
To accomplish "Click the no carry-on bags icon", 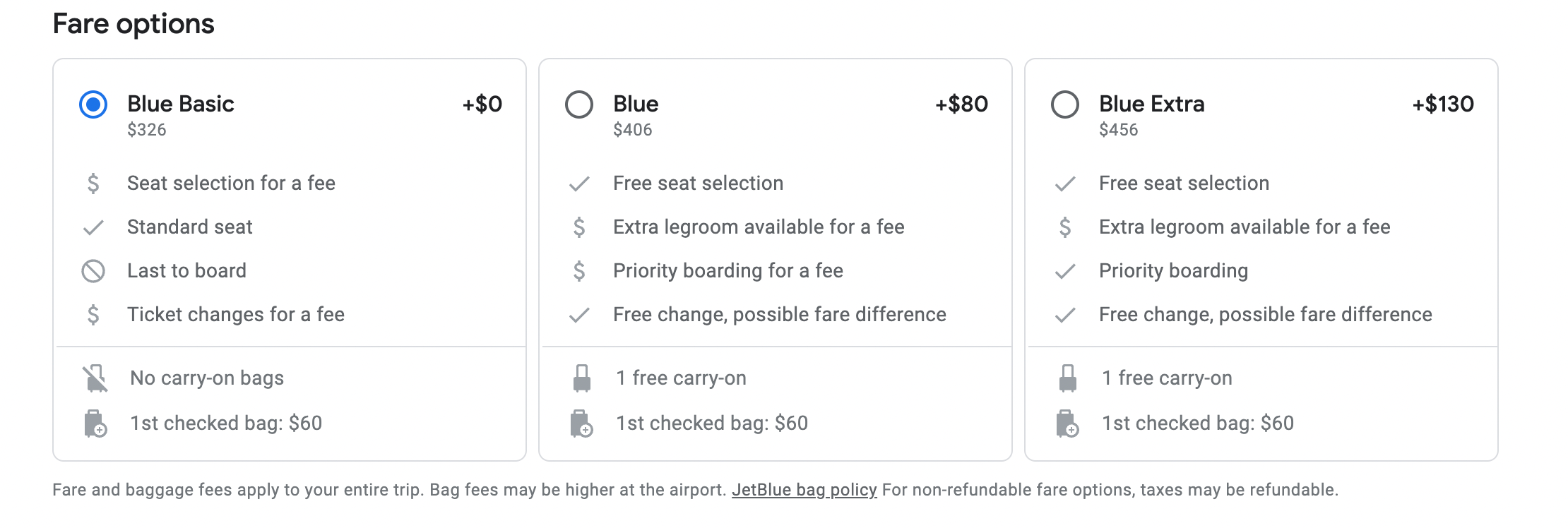I will [x=95, y=378].
